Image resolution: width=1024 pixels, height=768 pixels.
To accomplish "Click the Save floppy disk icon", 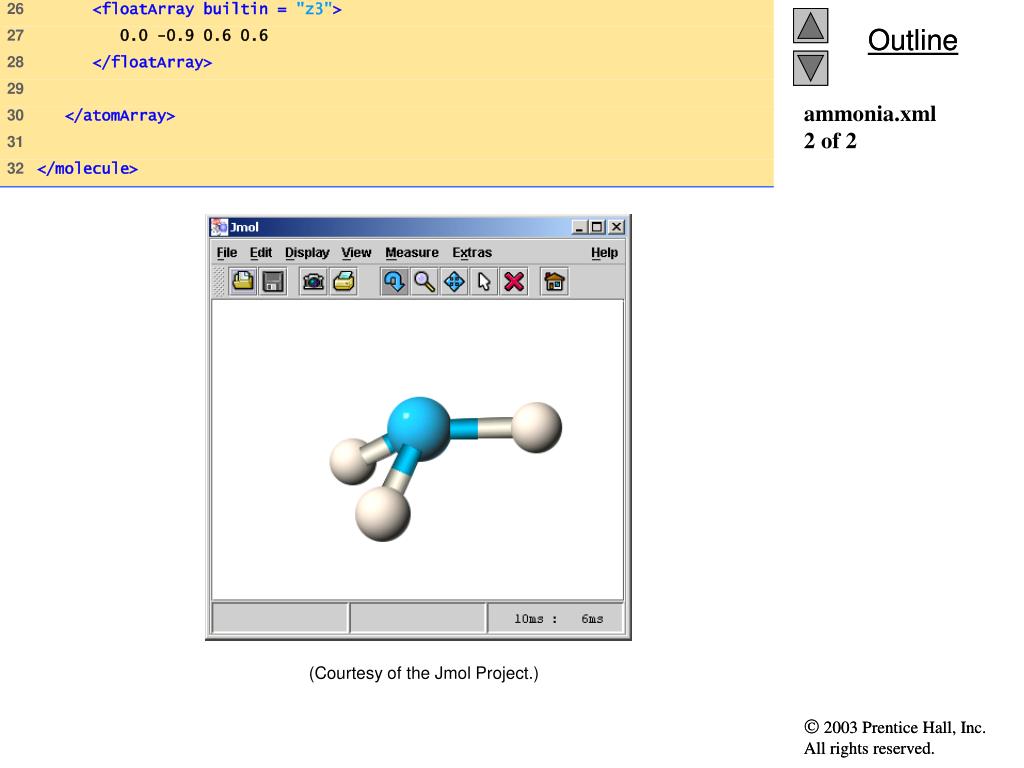I will pyautogui.click(x=273, y=281).
